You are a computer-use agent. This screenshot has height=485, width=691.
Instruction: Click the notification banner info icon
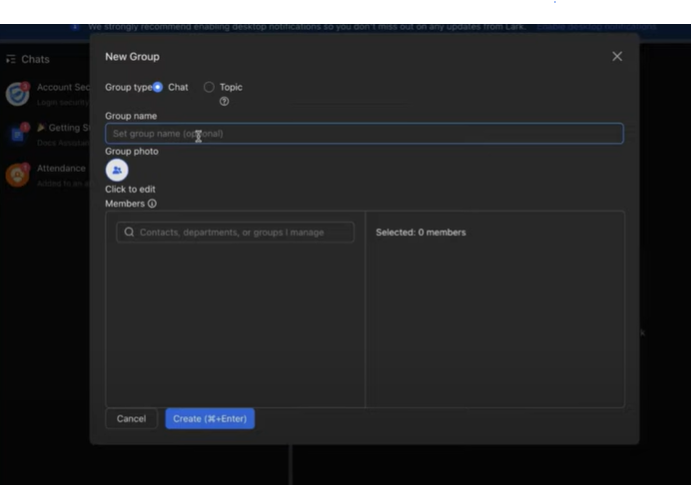coord(75,27)
